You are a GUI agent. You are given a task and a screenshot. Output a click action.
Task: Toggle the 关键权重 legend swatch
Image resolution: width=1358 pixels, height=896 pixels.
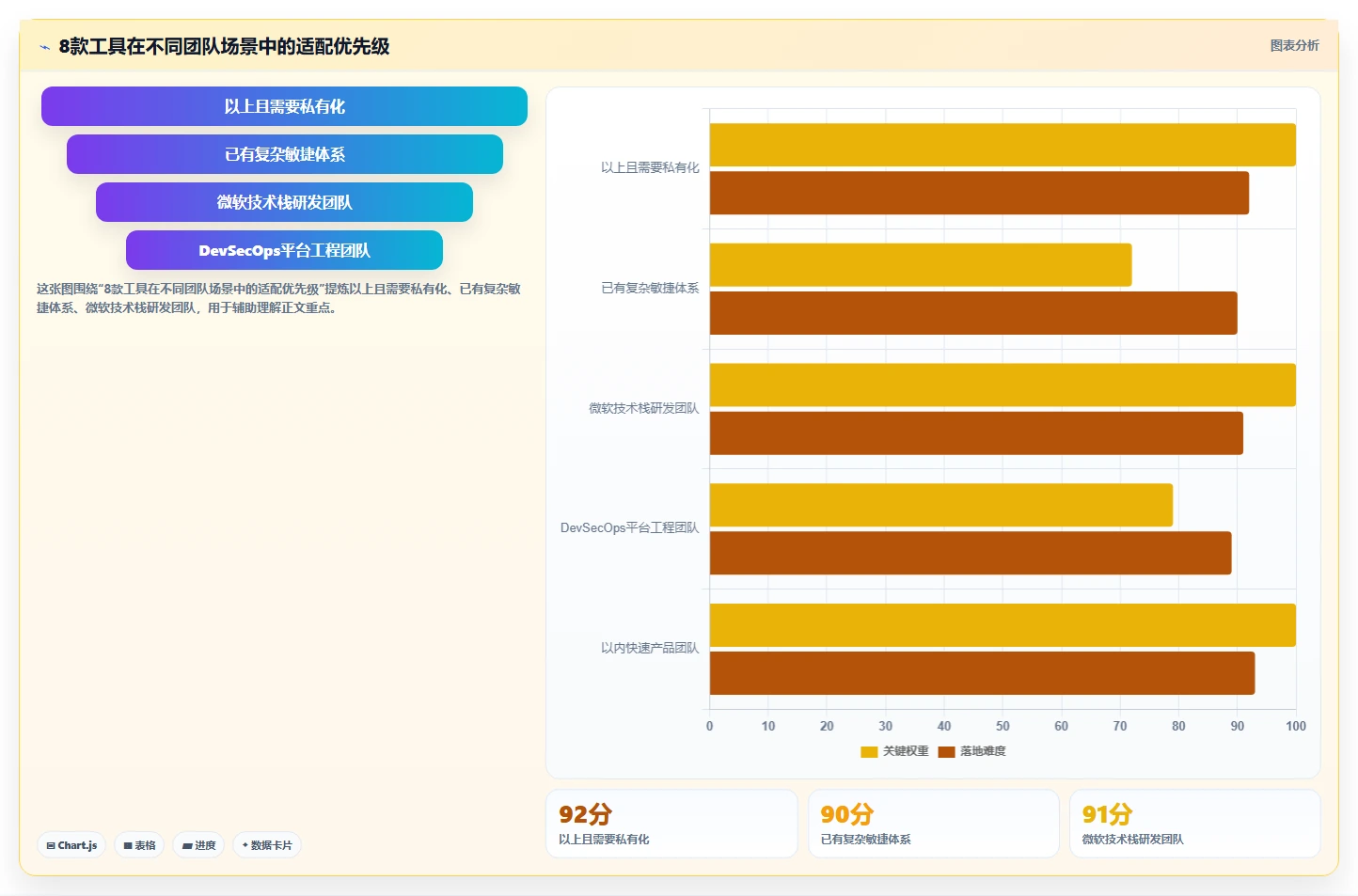click(869, 752)
